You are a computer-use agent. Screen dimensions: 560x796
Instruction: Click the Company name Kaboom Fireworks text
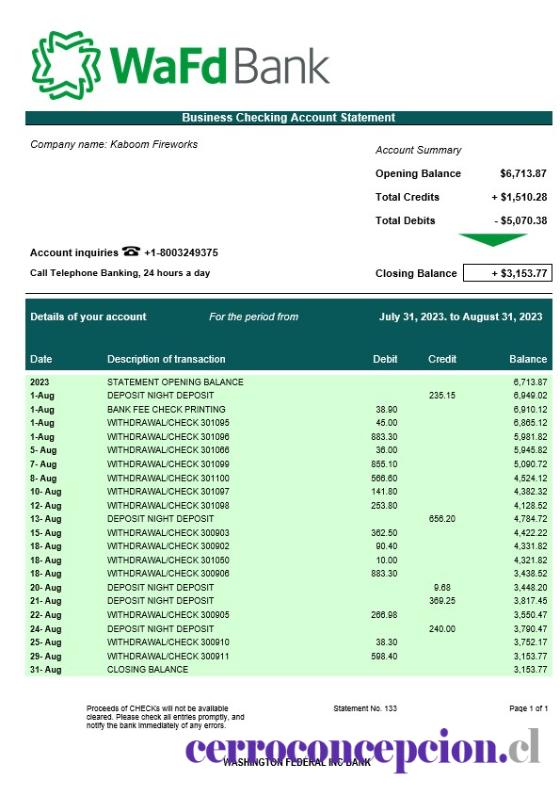coord(114,144)
